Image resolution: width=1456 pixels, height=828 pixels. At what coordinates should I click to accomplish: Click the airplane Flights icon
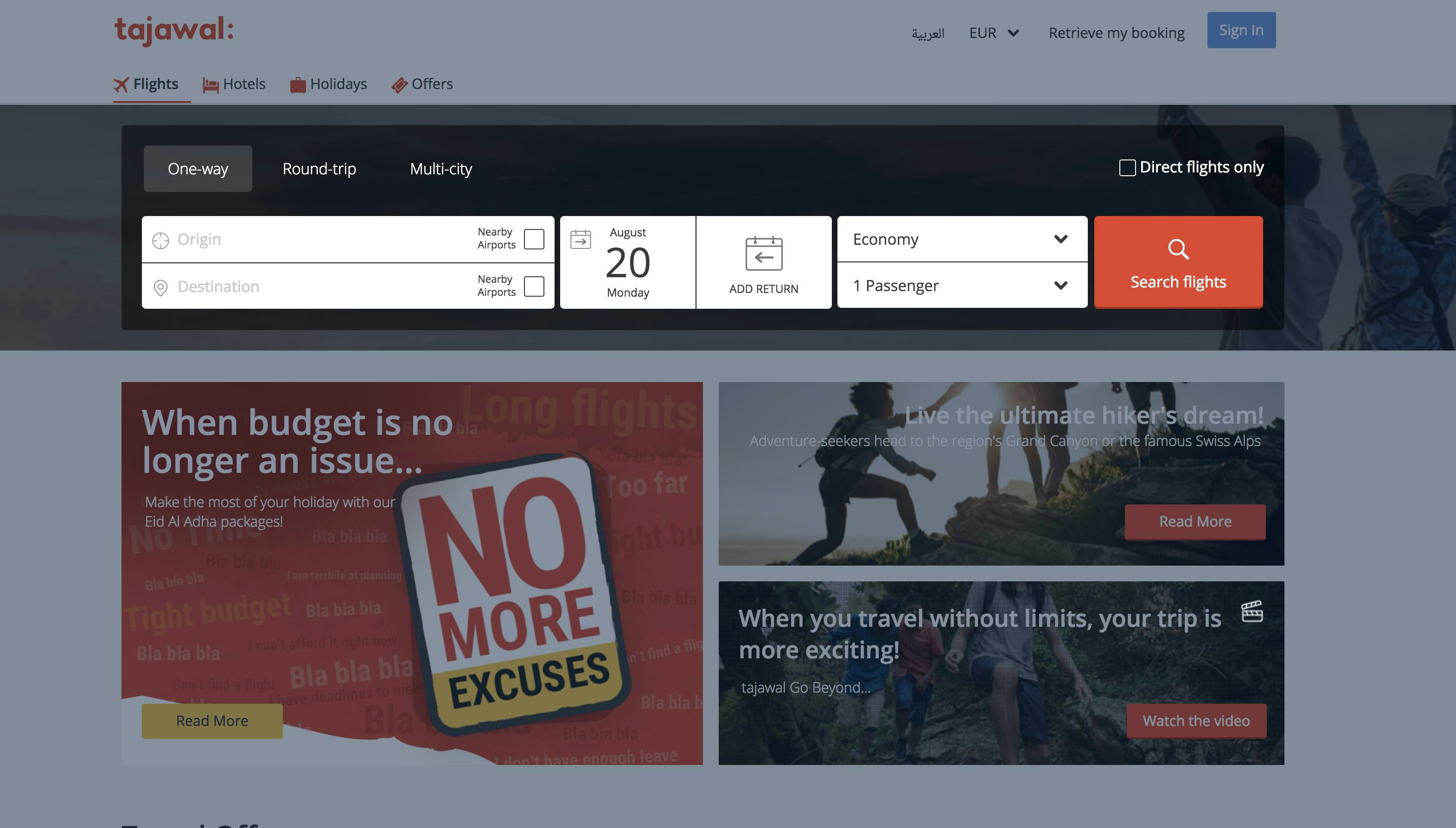[x=121, y=85]
